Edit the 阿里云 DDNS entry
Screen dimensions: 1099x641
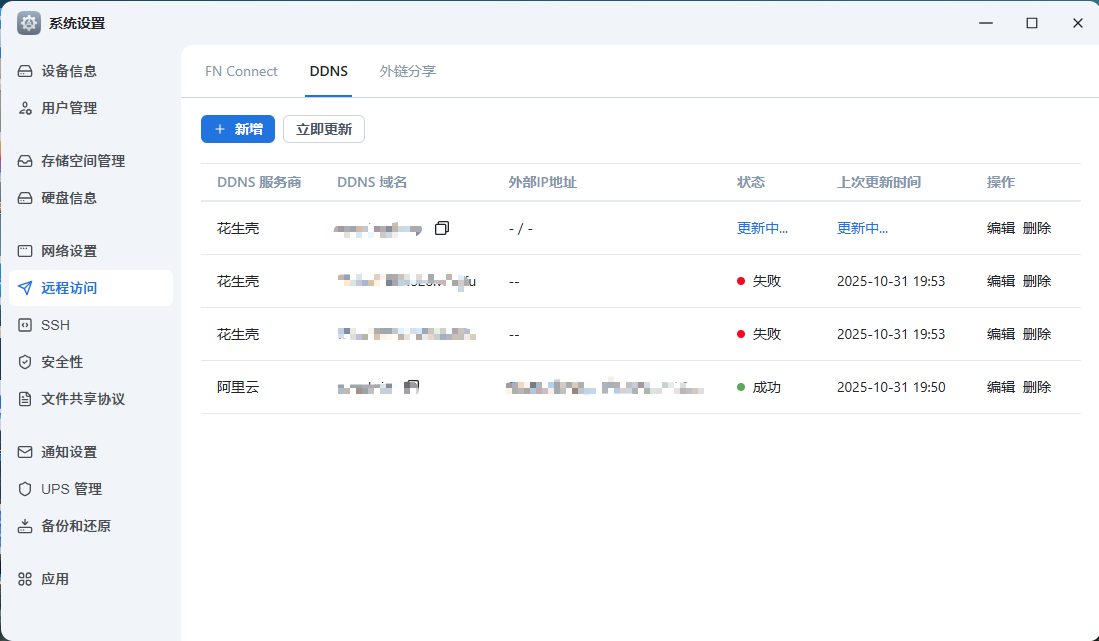[1000, 387]
